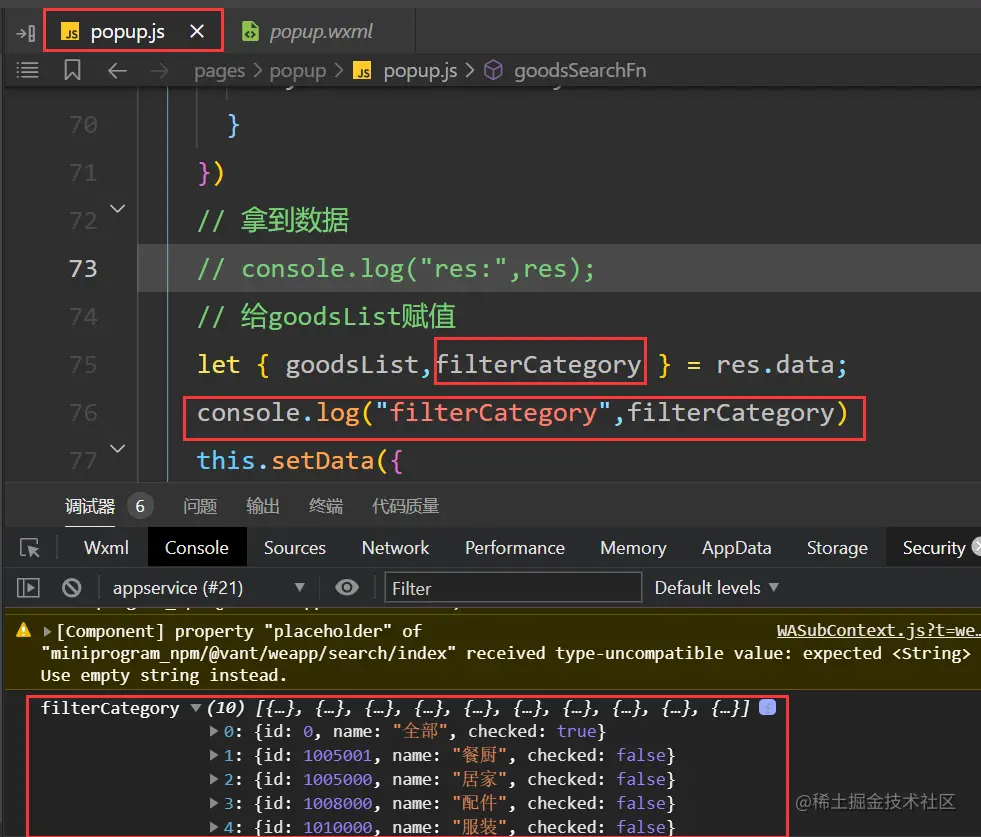Collapse the code fold at line 72
Screen dimensions: 981x837
click(118, 208)
